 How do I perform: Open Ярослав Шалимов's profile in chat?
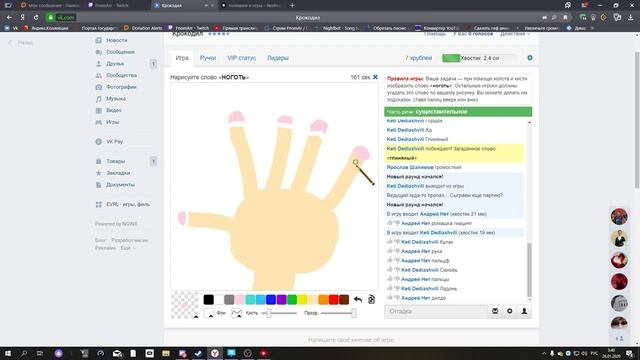[410, 167]
